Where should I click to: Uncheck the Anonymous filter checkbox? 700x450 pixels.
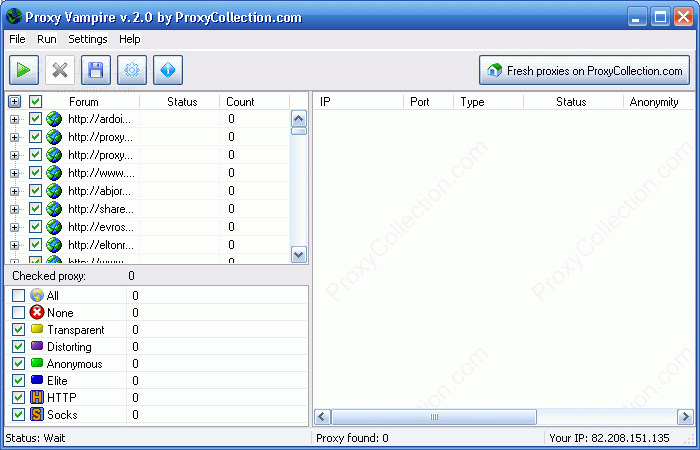(18, 363)
